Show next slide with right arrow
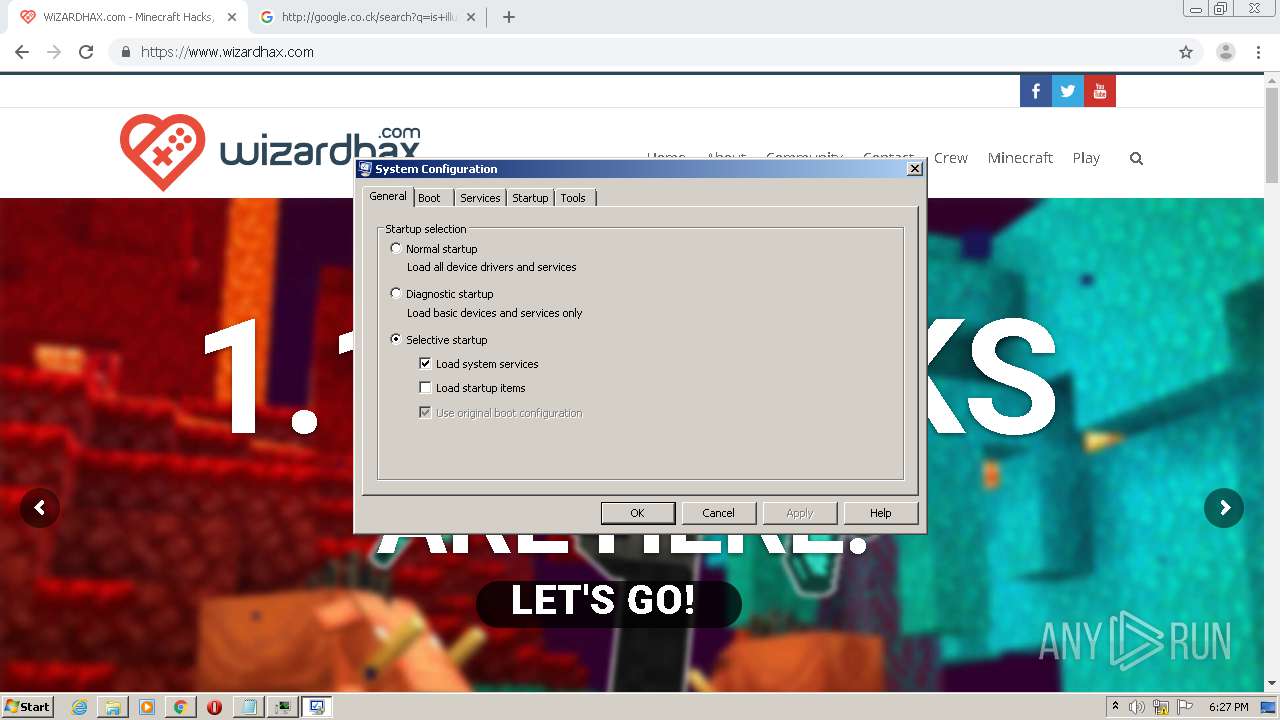Image resolution: width=1280 pixels, height=720 pixels. (x=1224, y=508)
